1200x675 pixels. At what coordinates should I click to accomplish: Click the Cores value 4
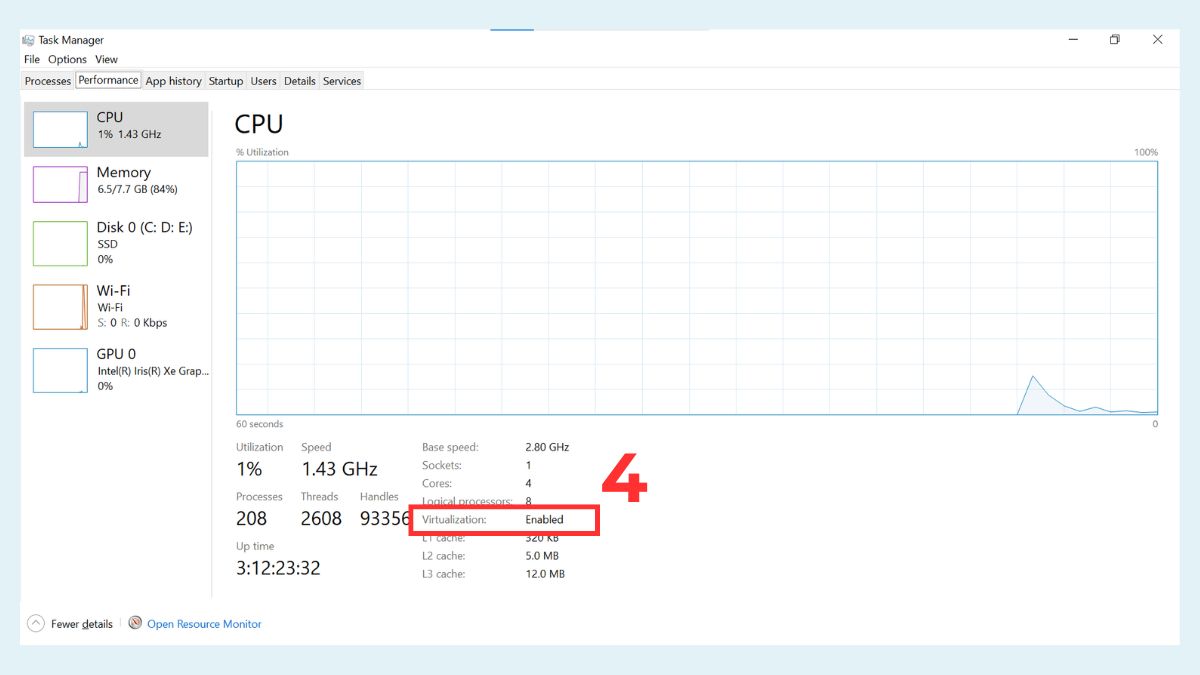(529, 483)
